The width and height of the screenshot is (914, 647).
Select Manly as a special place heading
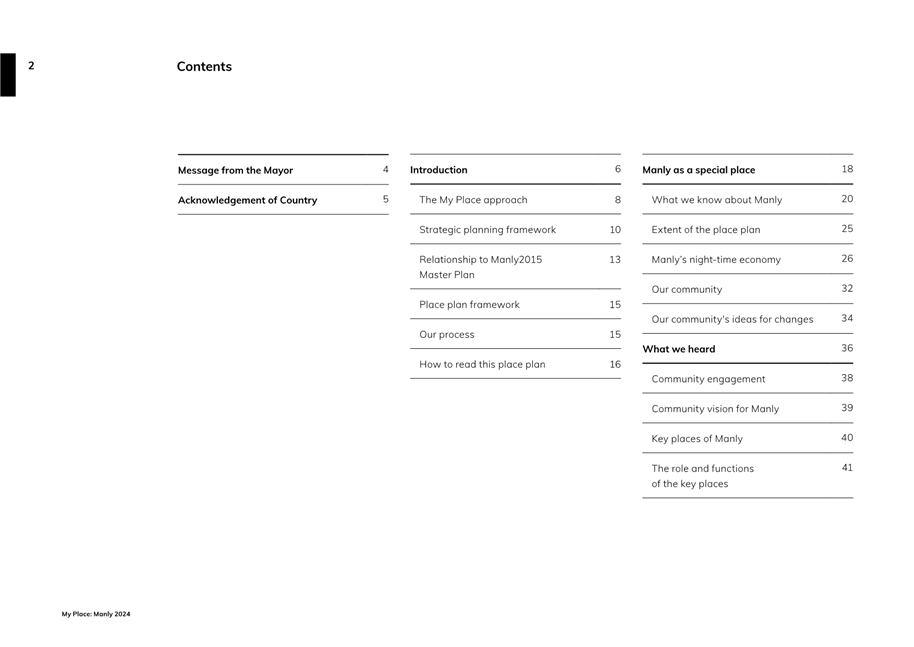pos(698,170)
